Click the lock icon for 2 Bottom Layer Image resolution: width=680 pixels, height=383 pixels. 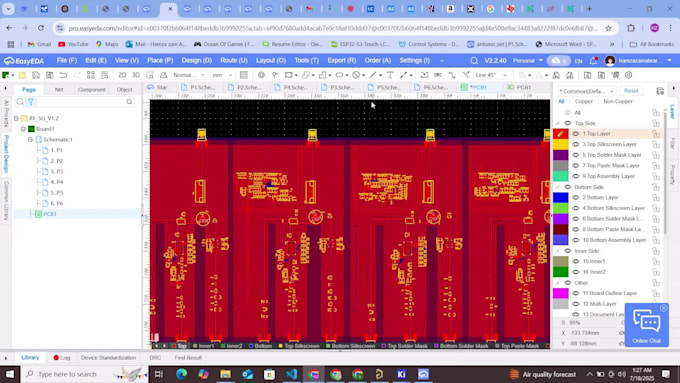coord(656,198)
